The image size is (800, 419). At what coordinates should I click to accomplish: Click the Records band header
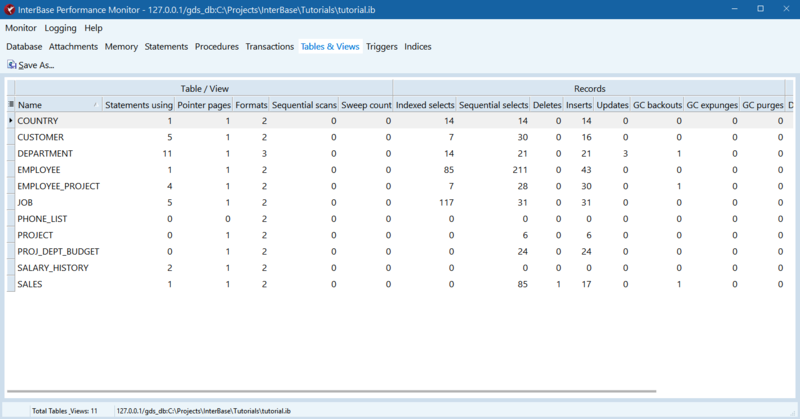[589, 88]
